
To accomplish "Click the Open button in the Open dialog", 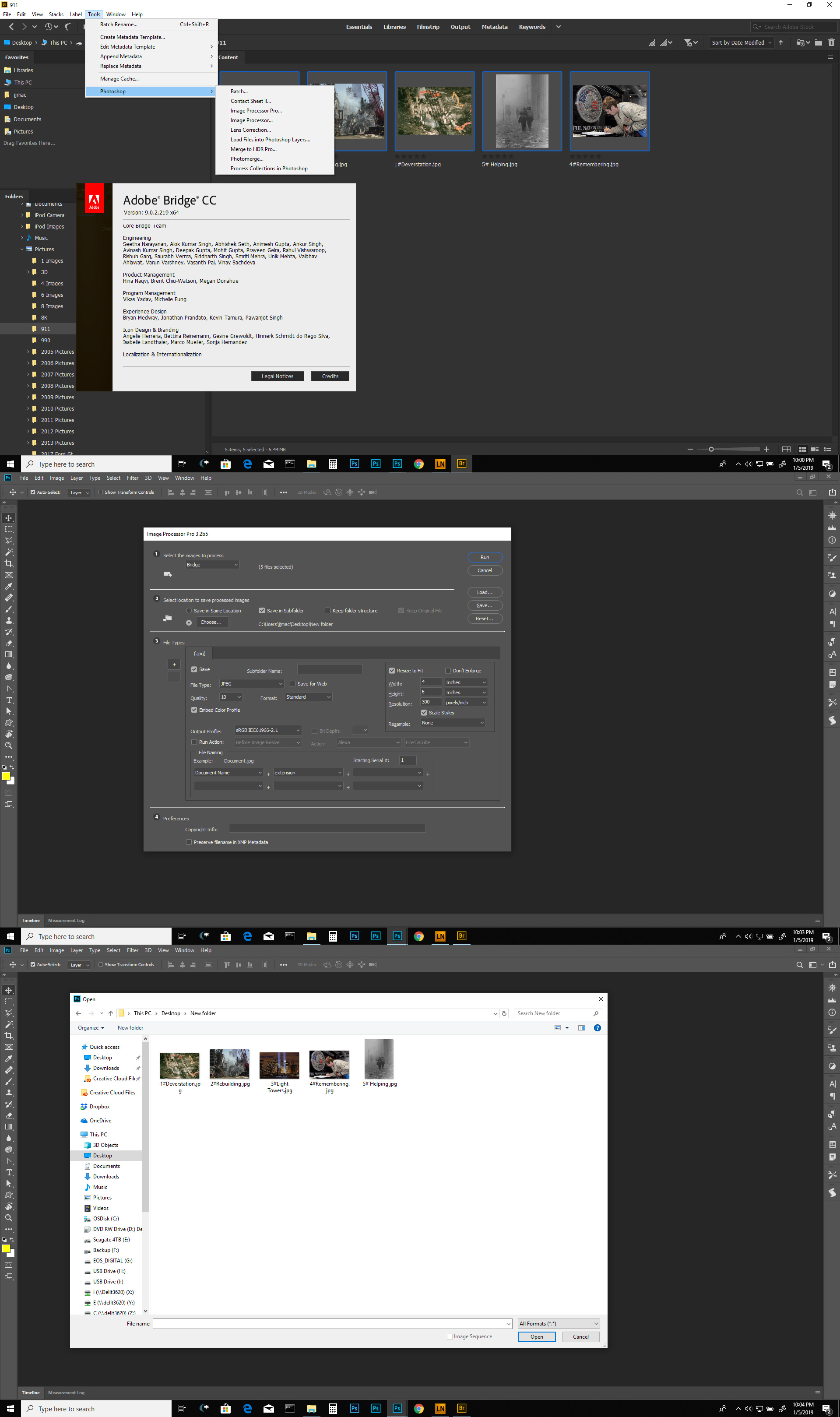I will click(537, 1336).
